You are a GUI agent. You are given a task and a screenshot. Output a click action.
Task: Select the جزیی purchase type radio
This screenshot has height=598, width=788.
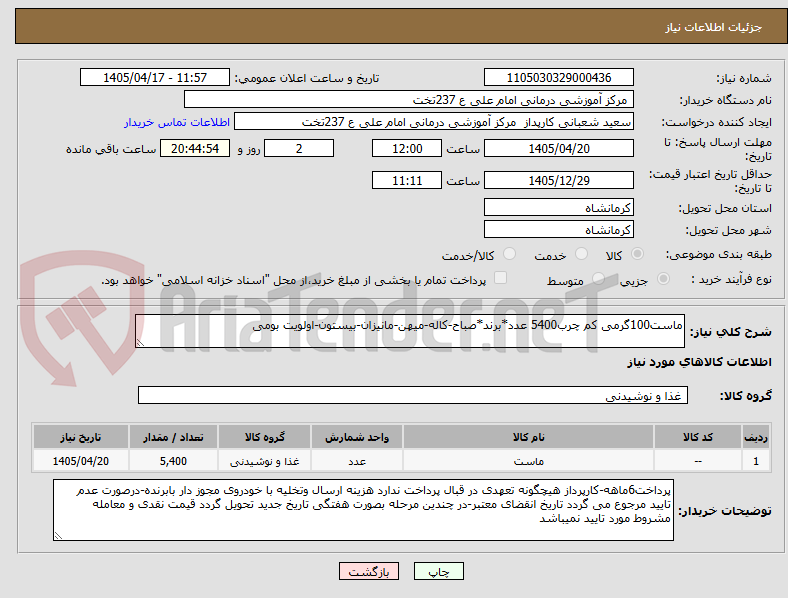coord(663,279)
